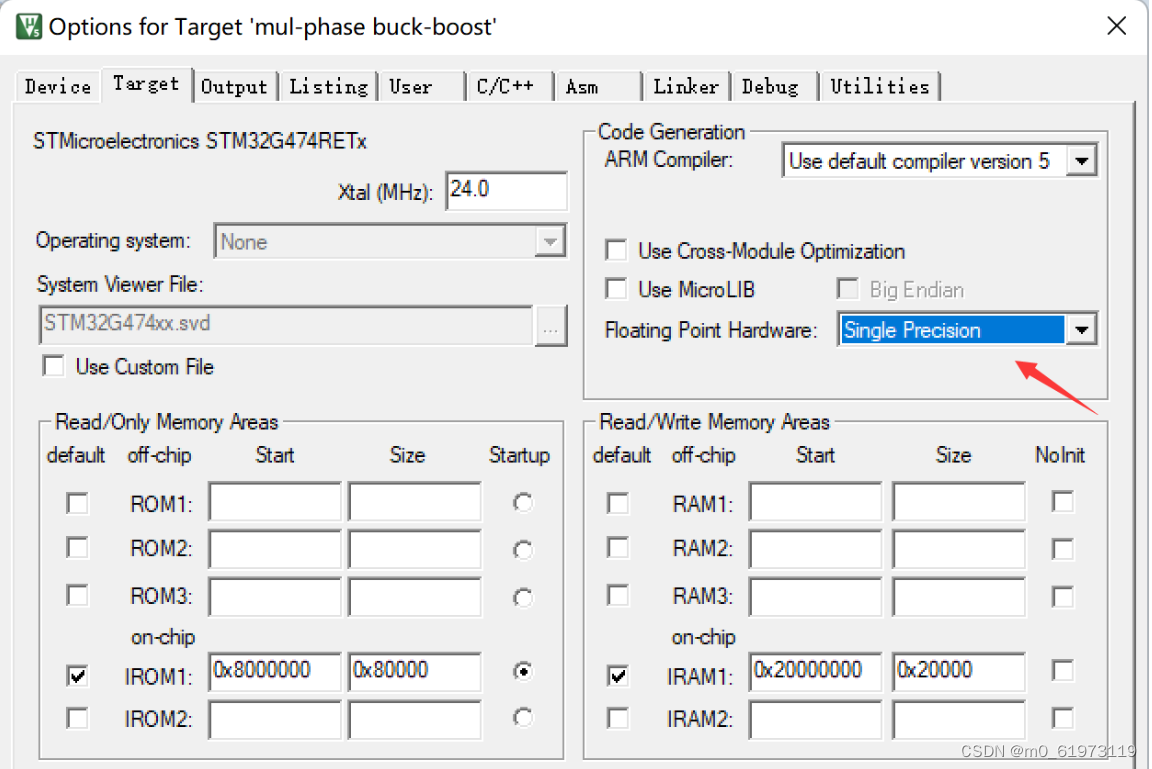This screenshot has width=1152, height=769.
Task: Open the Output tab
Action: coord(234,87)
